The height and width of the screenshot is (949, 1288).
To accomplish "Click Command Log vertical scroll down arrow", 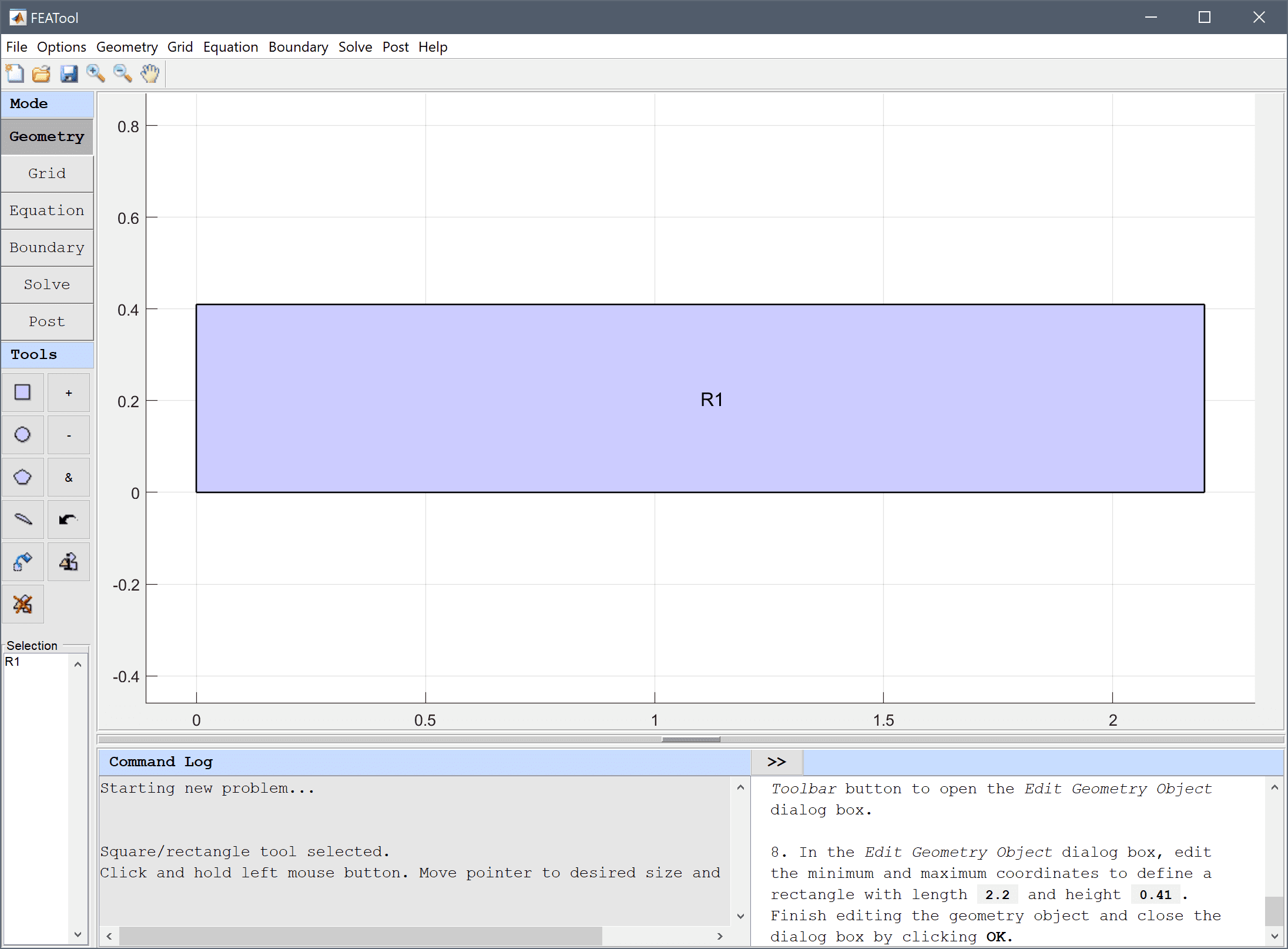I will (x=740, y=916).
